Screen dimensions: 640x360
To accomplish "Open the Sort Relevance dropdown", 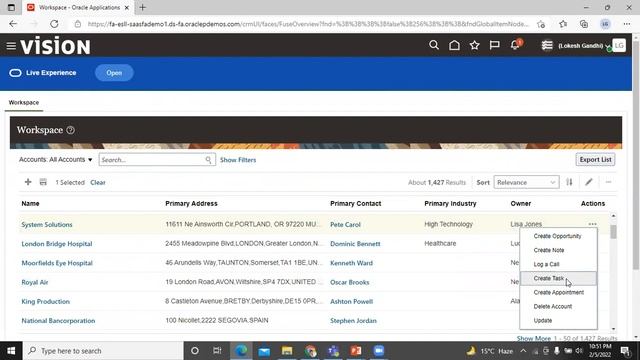I will (x=526, y=182).
